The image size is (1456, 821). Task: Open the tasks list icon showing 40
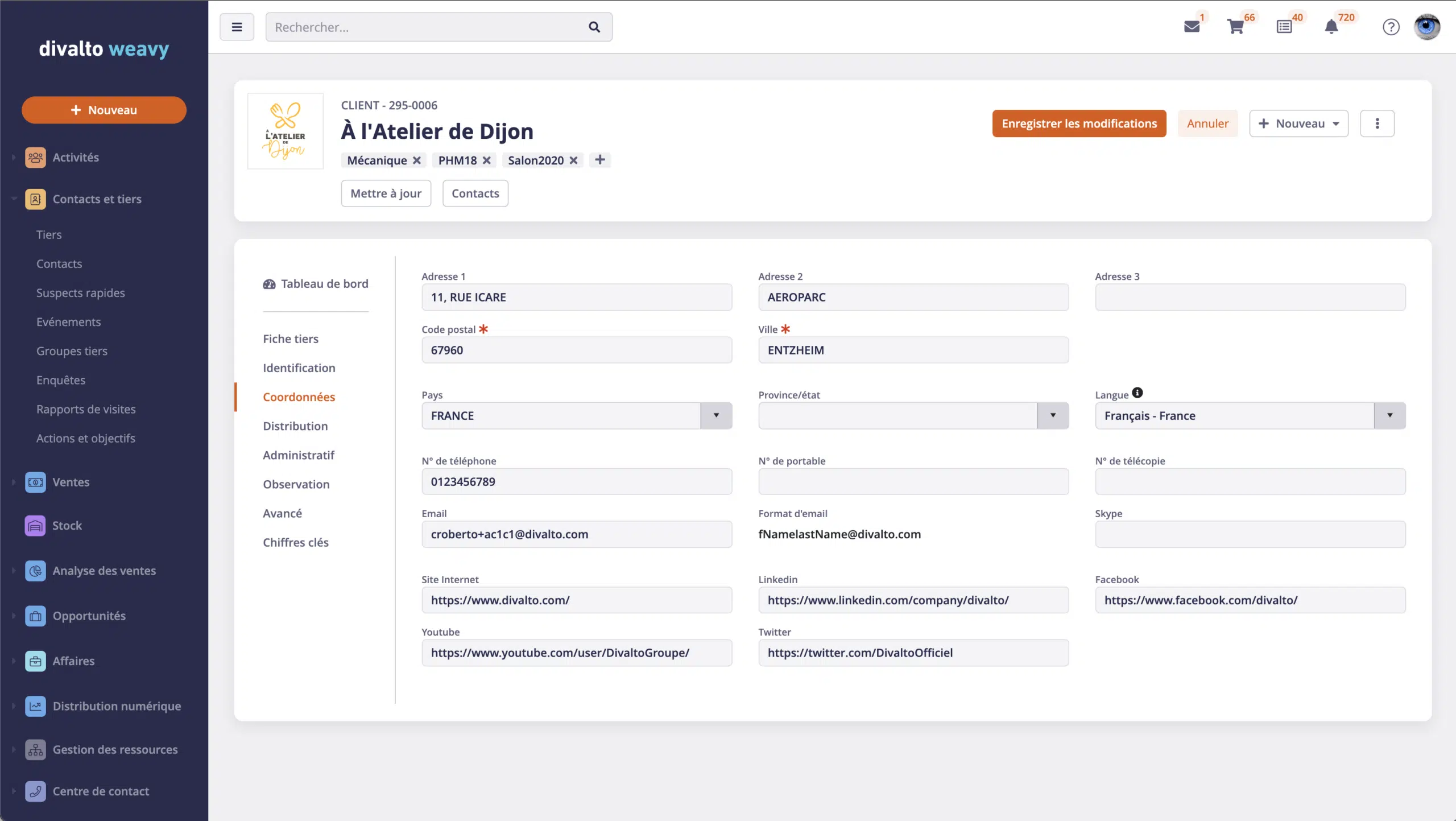tap(1285, 26)
